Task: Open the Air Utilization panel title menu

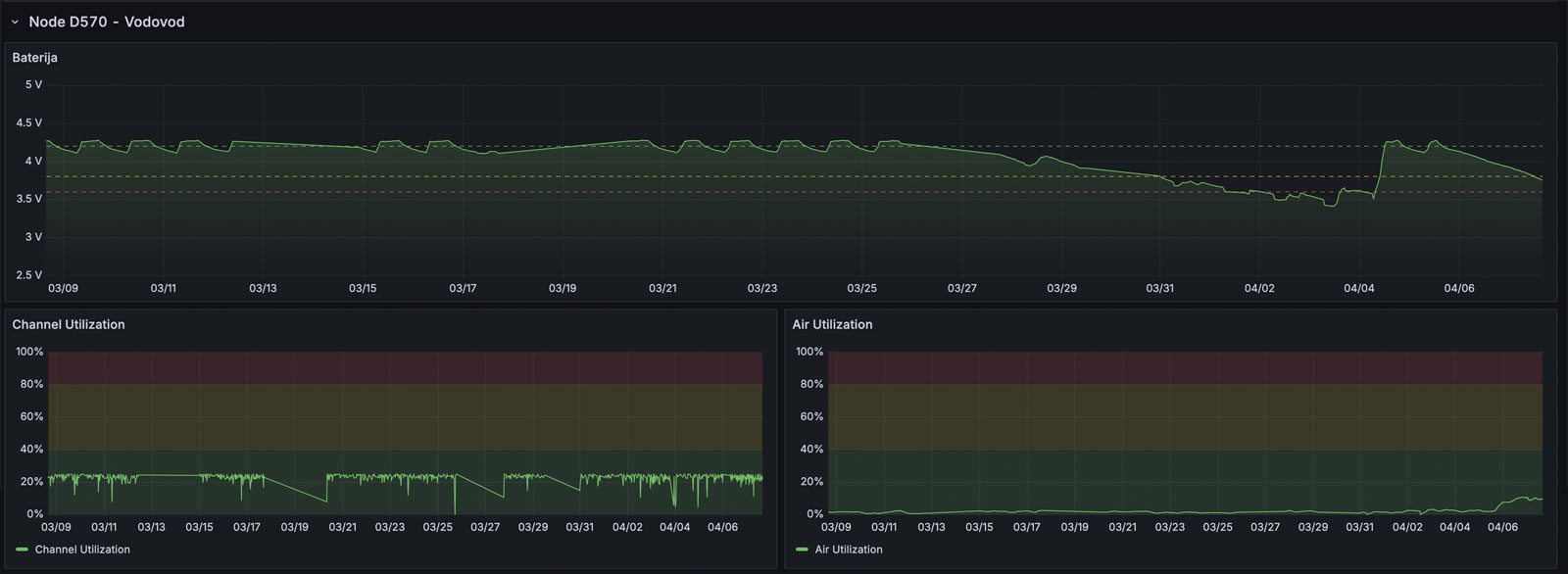Action: click(832, 324)
